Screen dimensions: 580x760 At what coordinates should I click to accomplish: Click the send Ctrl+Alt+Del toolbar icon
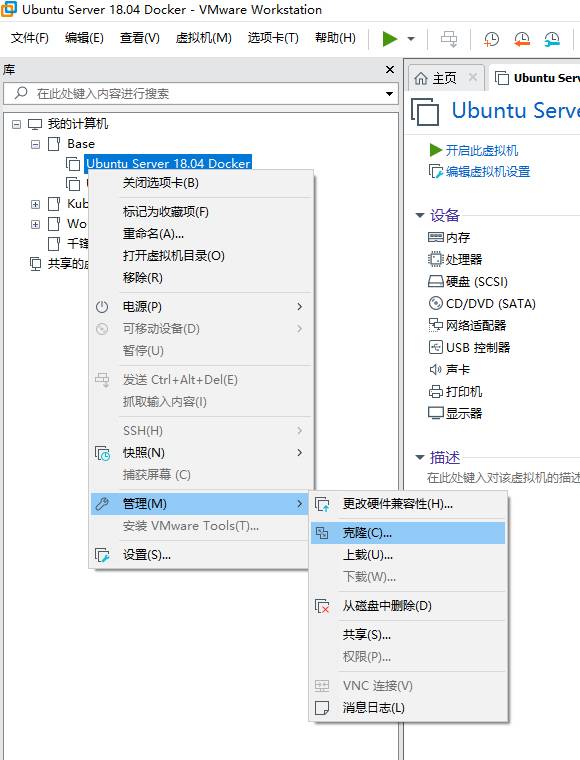coord(449,39)
